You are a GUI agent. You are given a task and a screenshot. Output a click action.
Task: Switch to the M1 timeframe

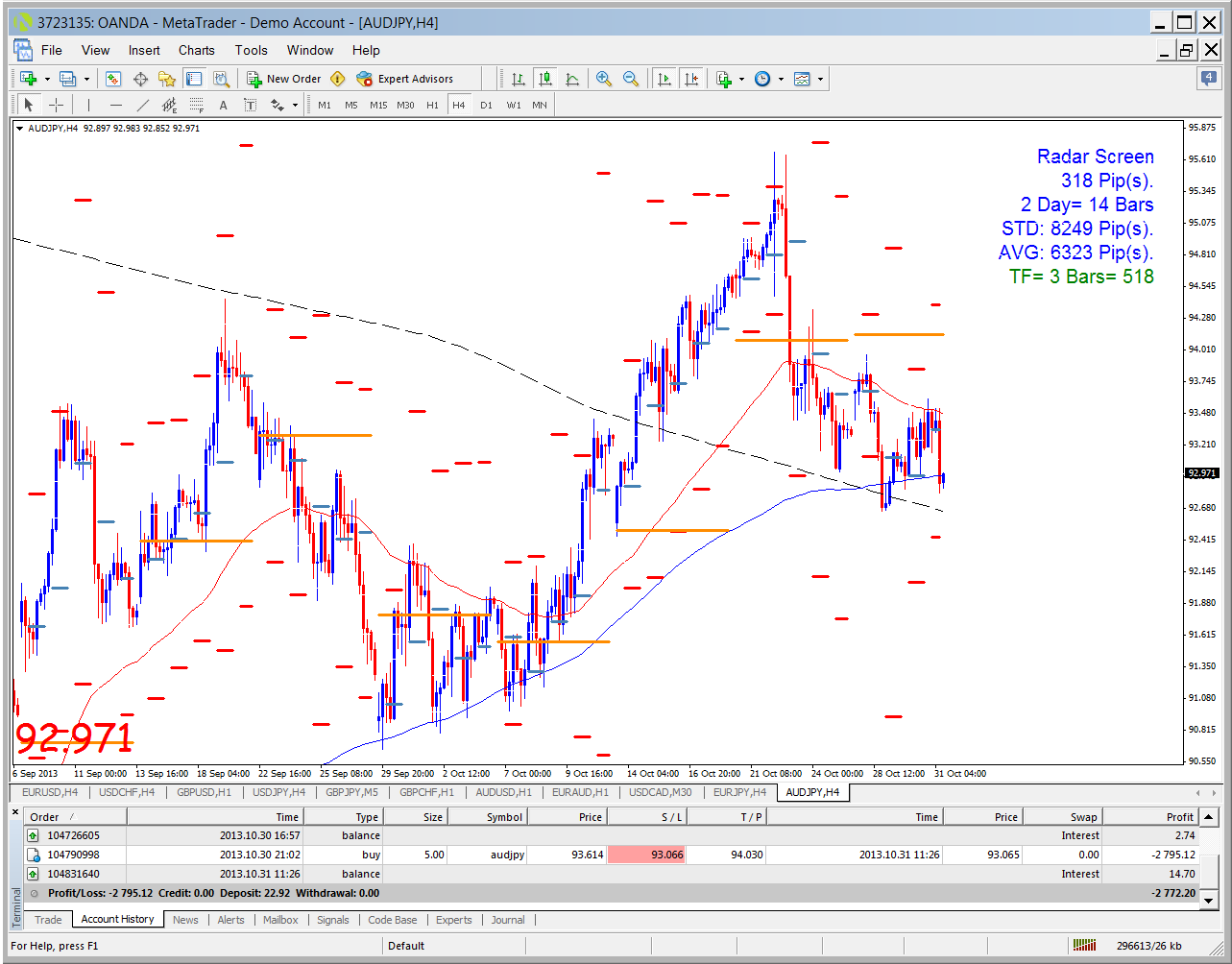325,105
